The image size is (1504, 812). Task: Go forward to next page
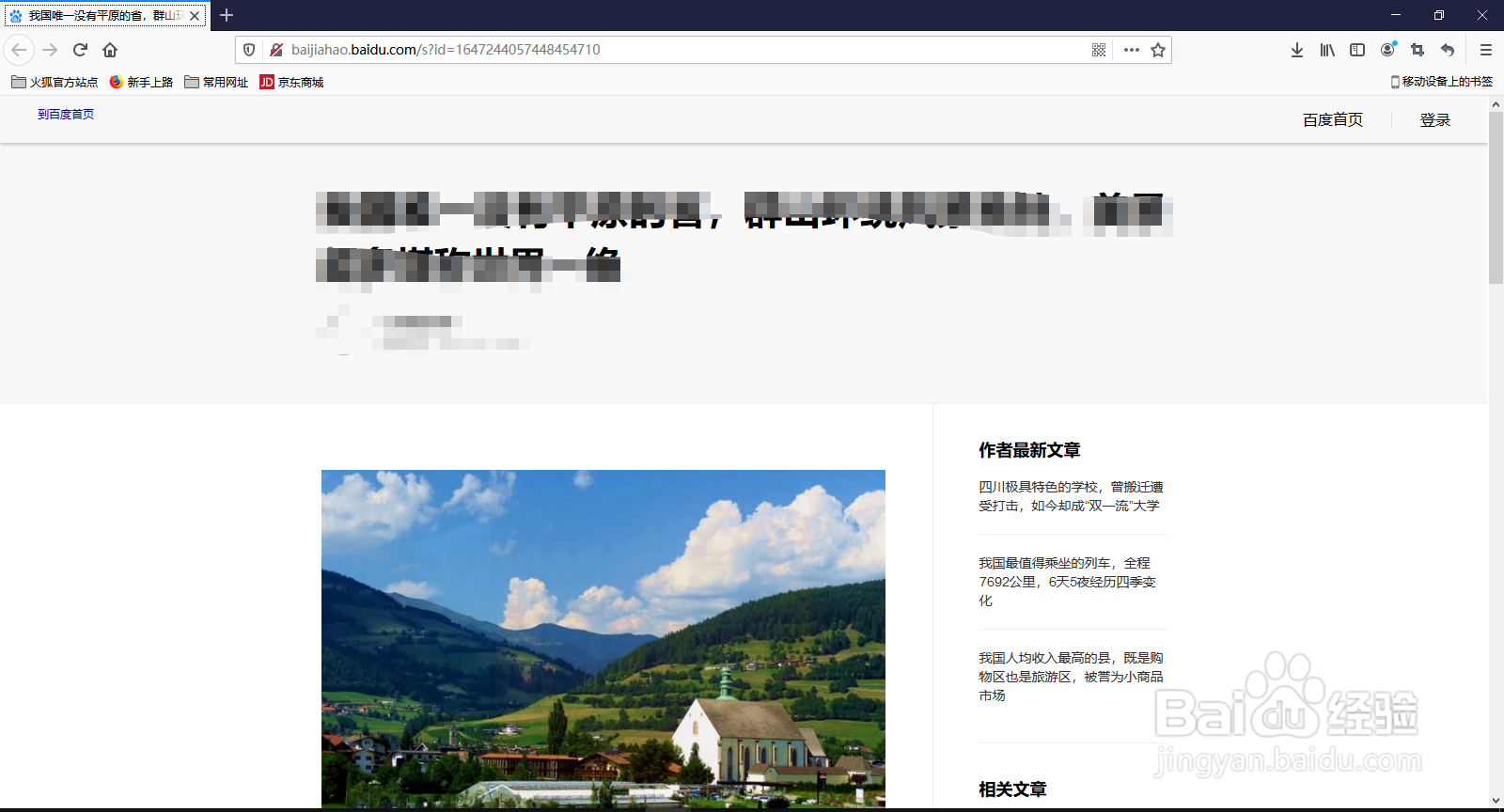click(x=51, y=50)
